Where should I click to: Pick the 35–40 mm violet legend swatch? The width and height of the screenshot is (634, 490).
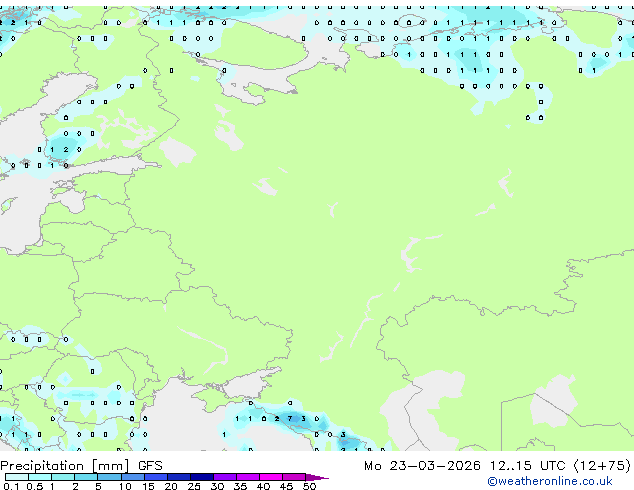248,477
